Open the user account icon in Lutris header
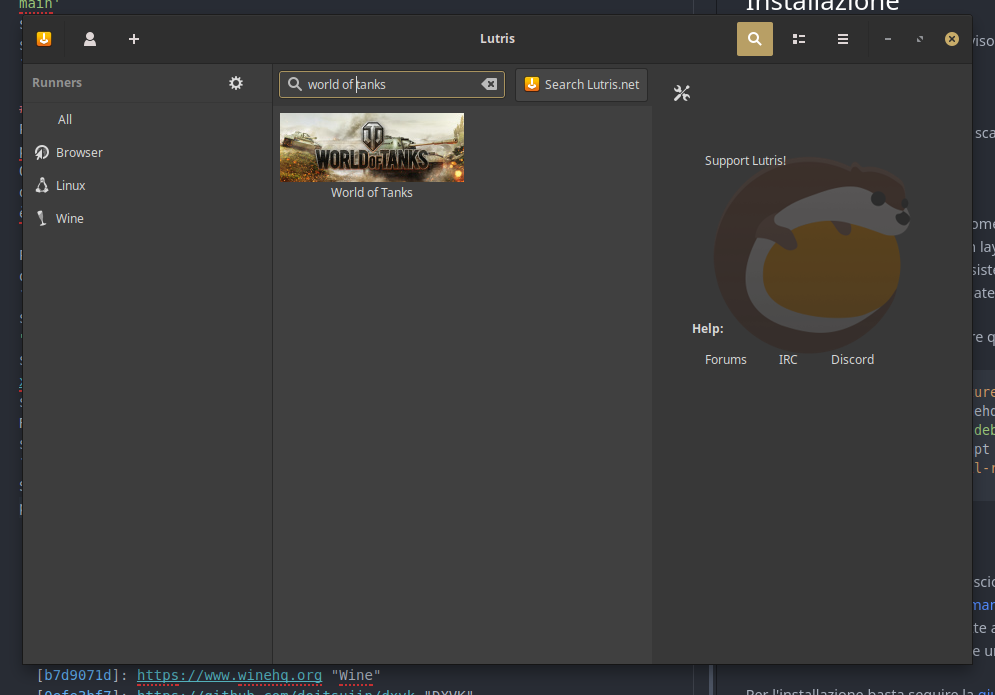The width and height of the screenshot is (995, 695). point(90,39)
